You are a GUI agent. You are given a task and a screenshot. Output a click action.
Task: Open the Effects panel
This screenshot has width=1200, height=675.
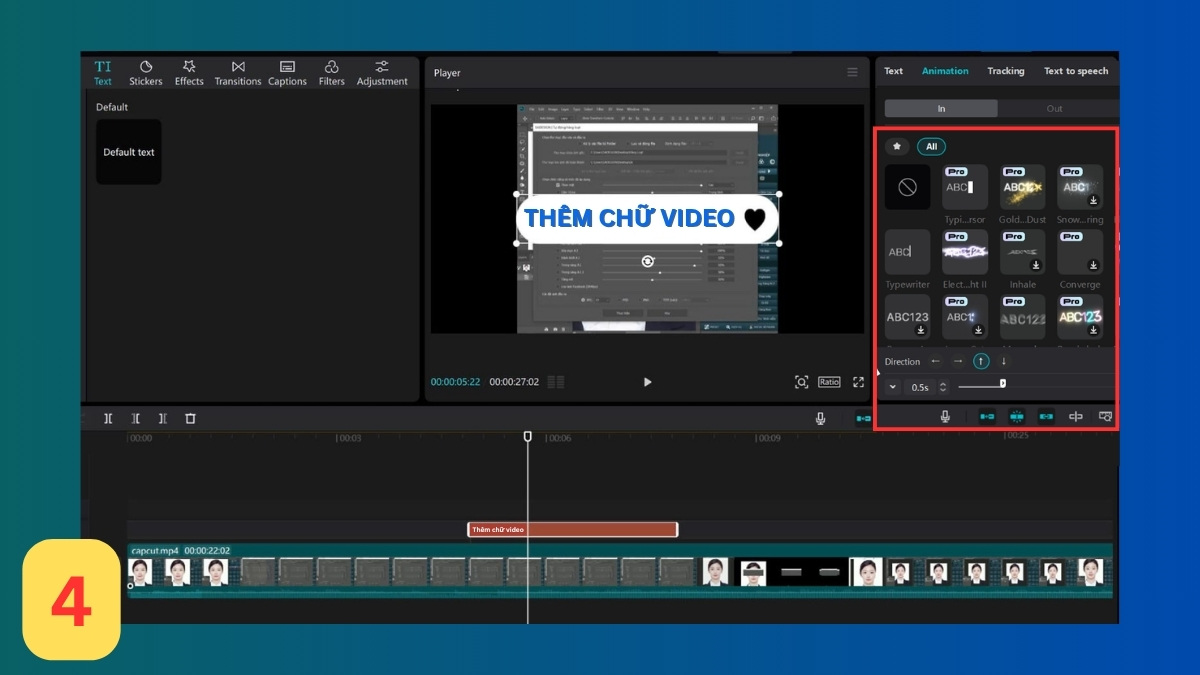click(189, 71)
